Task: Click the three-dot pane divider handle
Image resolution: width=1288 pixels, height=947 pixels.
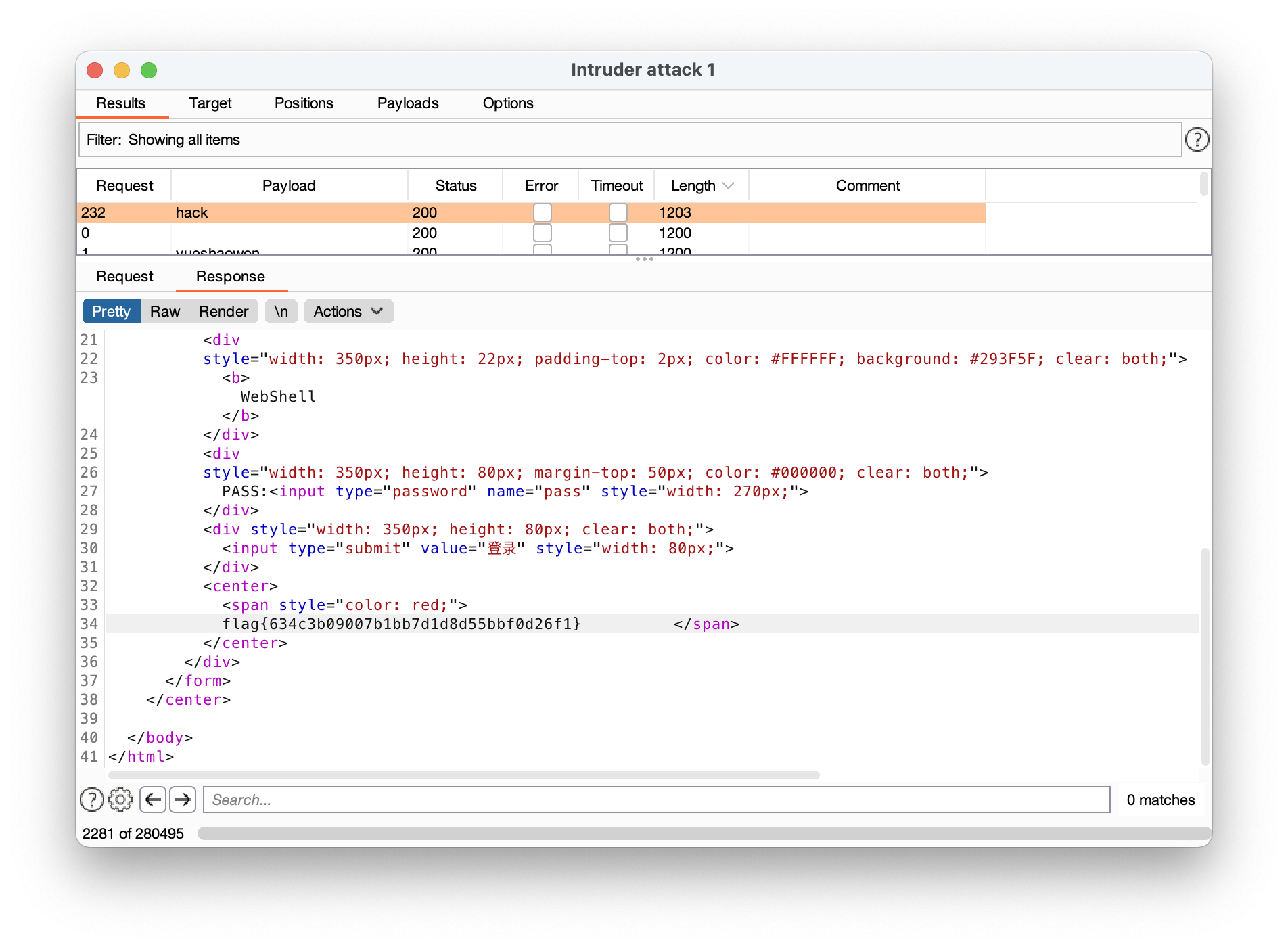Action: [x=644, y=259]
